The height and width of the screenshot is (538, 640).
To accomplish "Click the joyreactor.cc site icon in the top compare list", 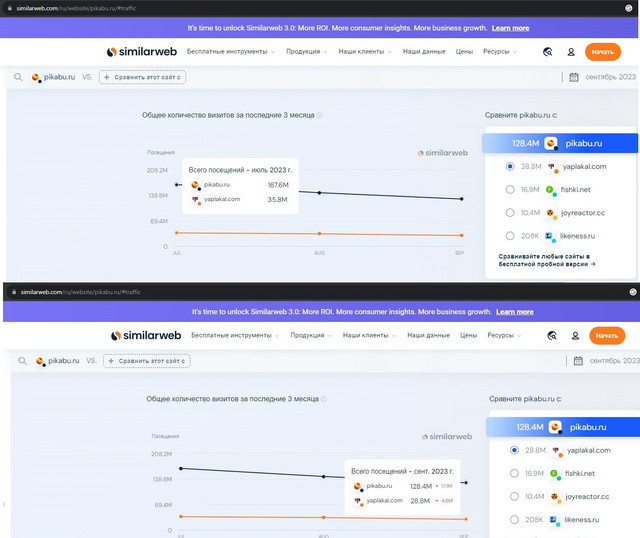I will (x=551, y=213).
